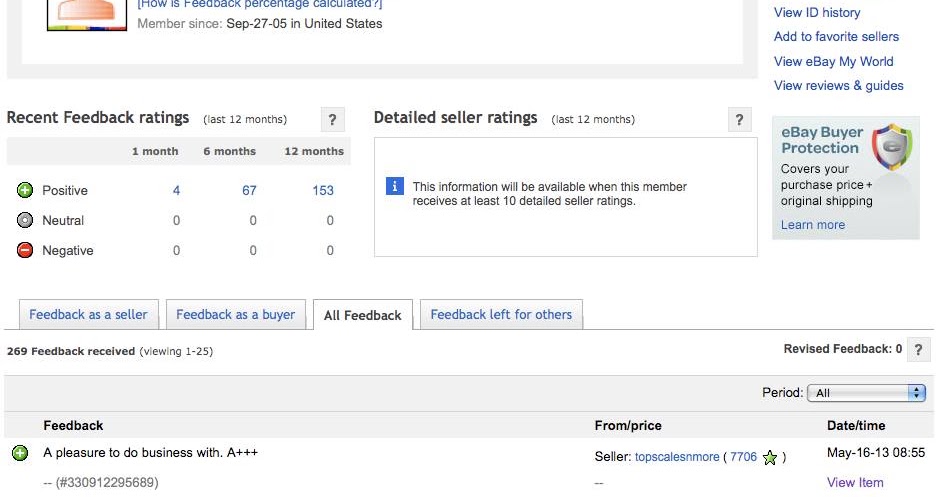Click the red Negative feedback minus icon
Screen dimensions: 945x497
click(x=25, y=250)
